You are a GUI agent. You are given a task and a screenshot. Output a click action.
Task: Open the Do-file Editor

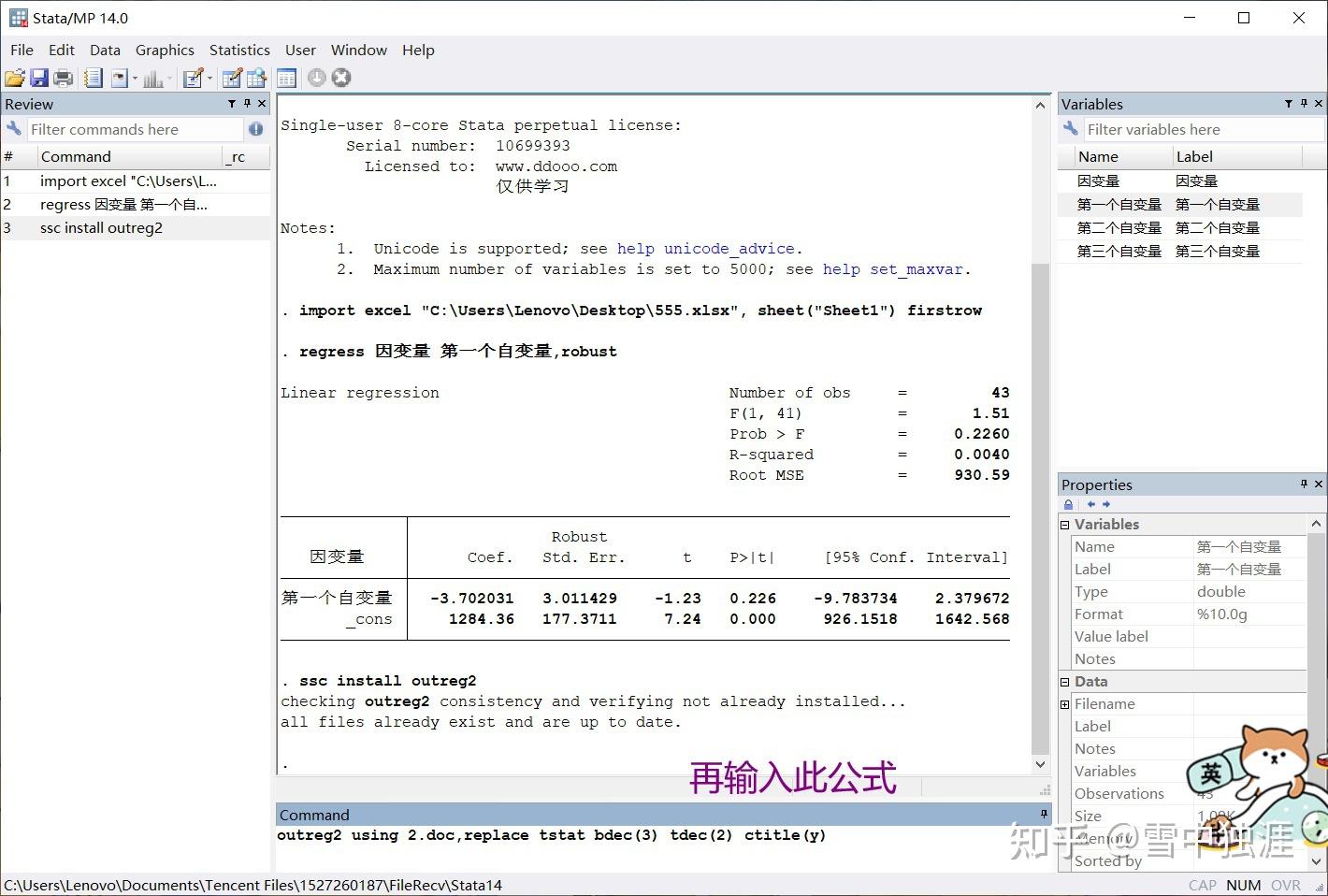pos(193,78)
